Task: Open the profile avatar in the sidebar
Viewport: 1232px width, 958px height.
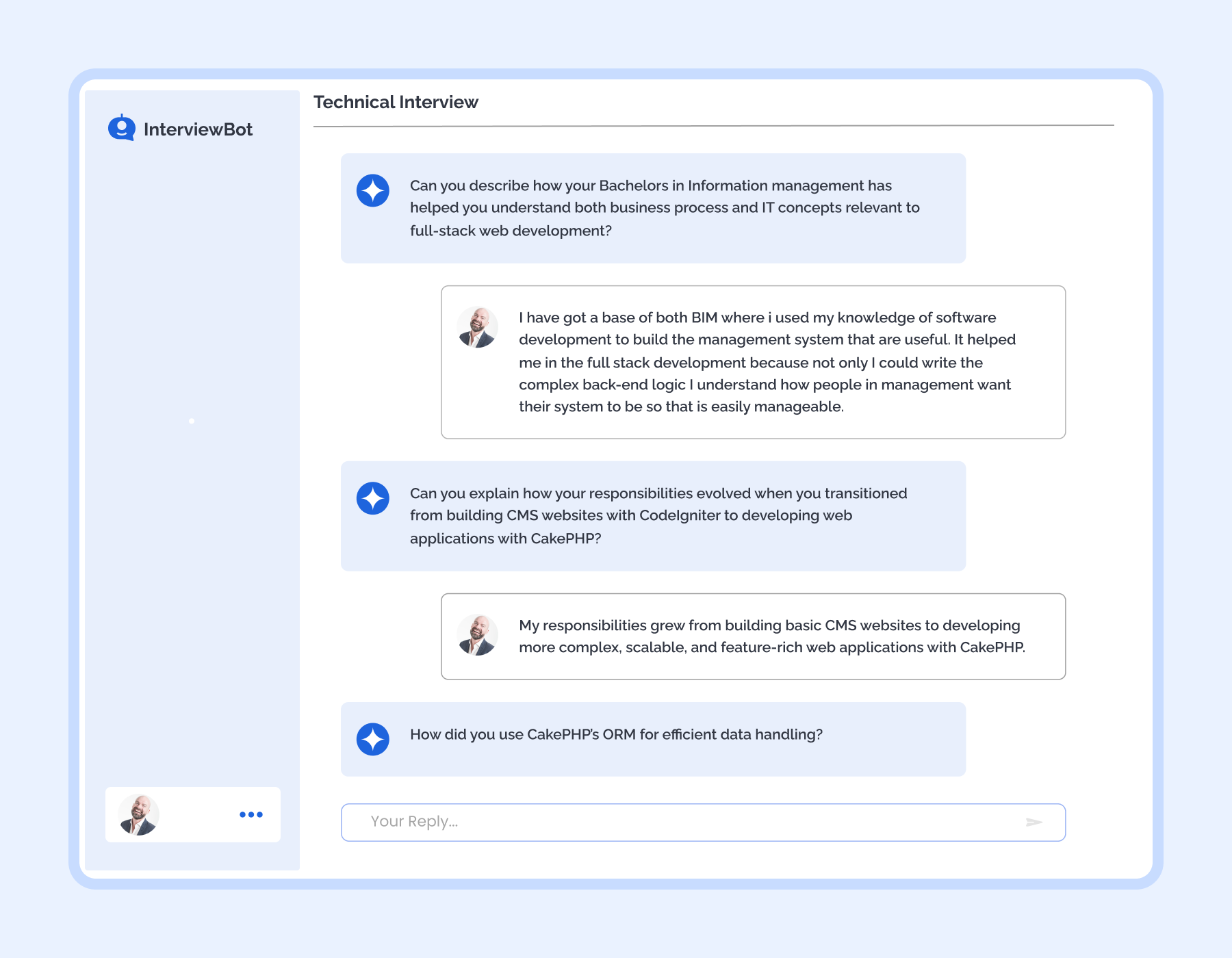Action: 139,814
